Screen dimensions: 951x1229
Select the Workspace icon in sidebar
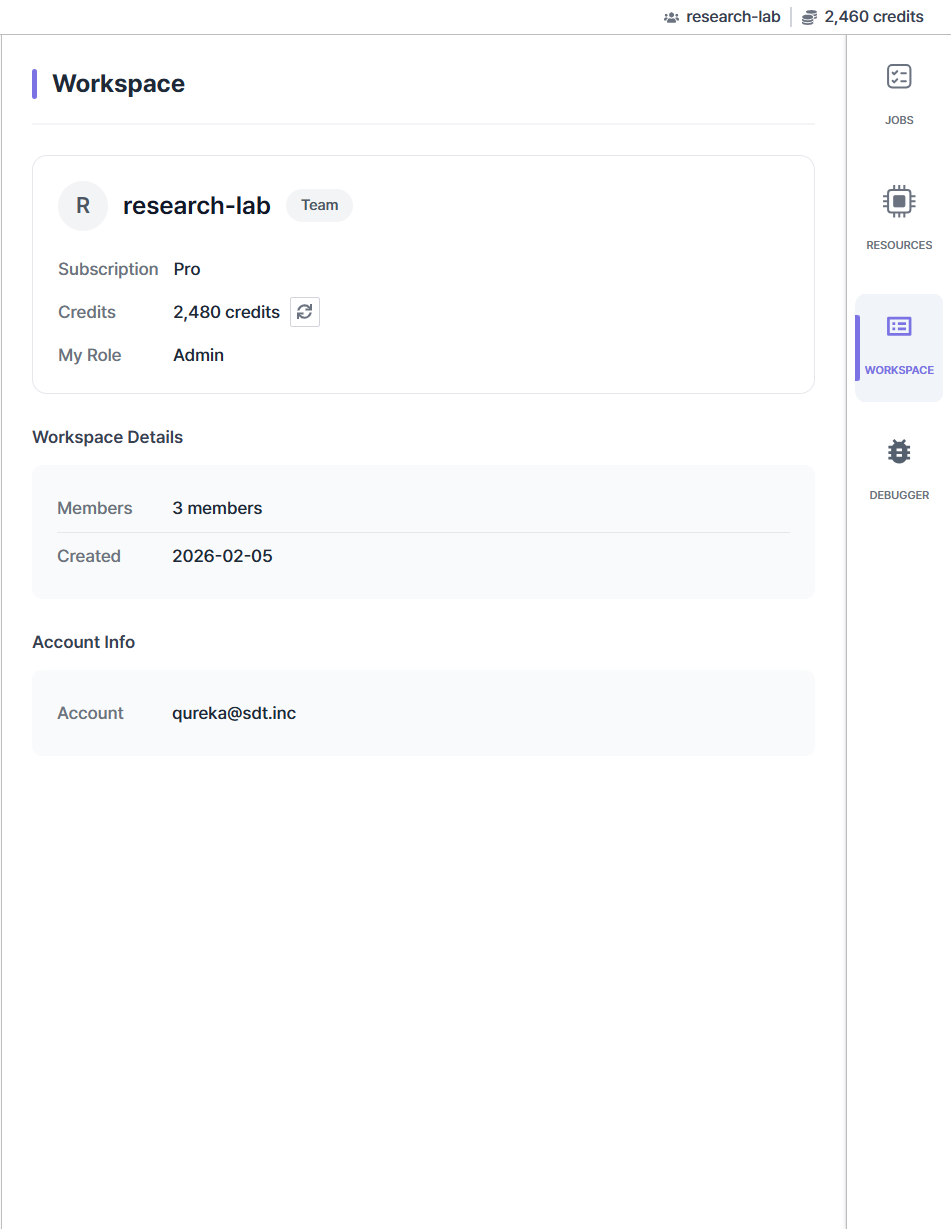[x=899, y=327]
